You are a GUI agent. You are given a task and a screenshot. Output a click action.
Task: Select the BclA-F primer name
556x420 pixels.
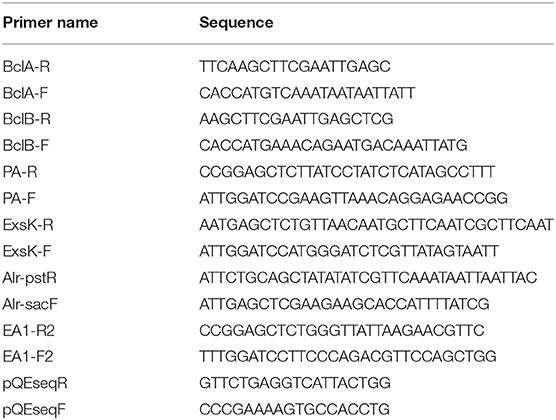(25, 93)
